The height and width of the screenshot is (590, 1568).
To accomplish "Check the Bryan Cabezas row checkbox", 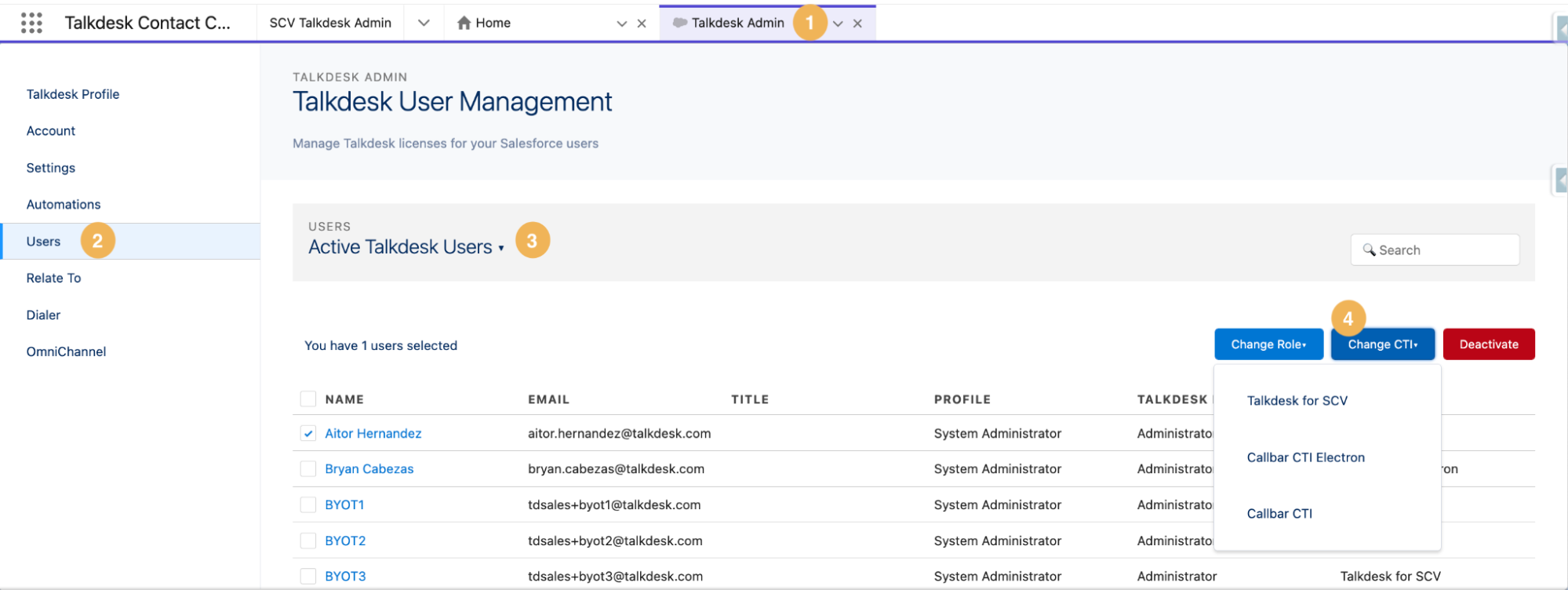I will point(308,469).
